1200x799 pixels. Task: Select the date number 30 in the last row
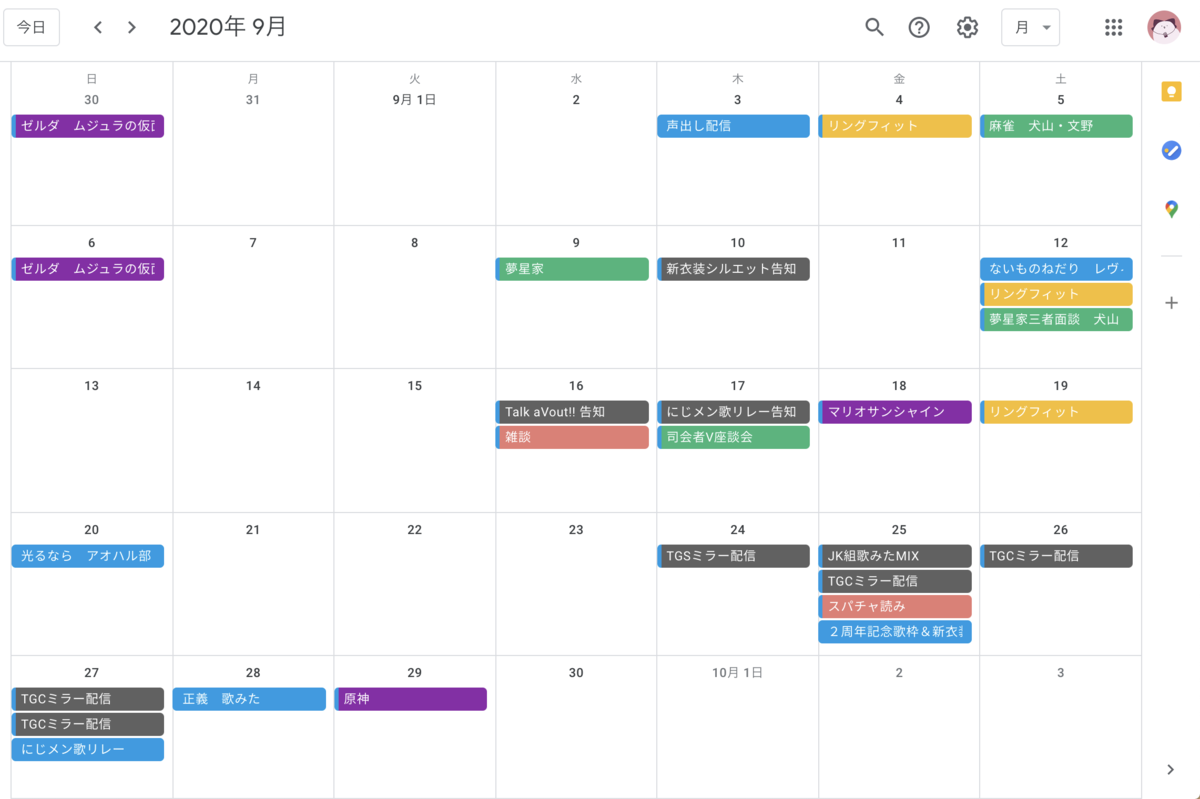[576, 673]
